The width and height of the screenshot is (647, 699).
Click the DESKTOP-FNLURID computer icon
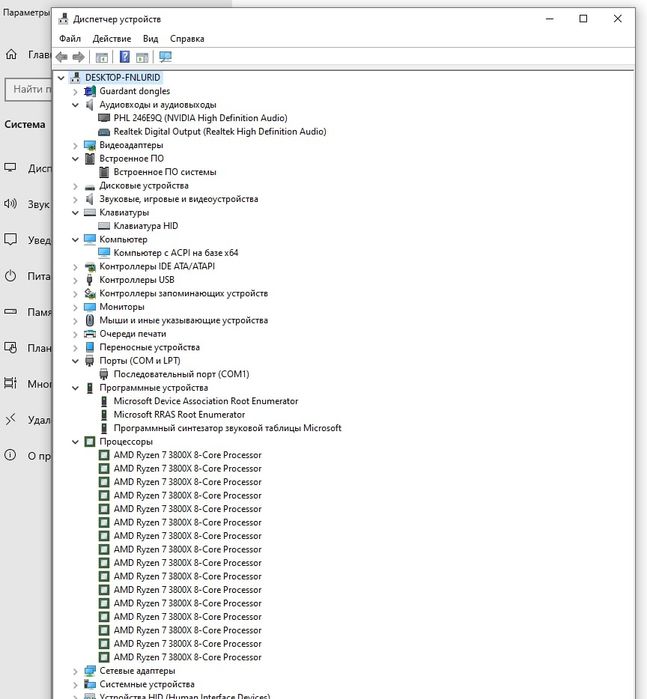point(75,78)
